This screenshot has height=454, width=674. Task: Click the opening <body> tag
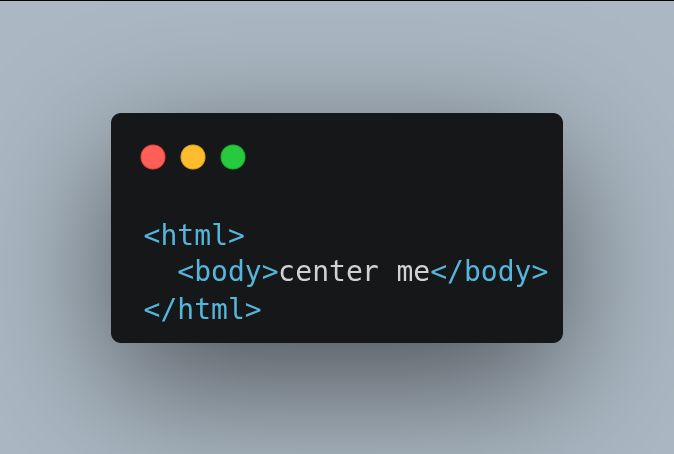[x=228, y=272]
